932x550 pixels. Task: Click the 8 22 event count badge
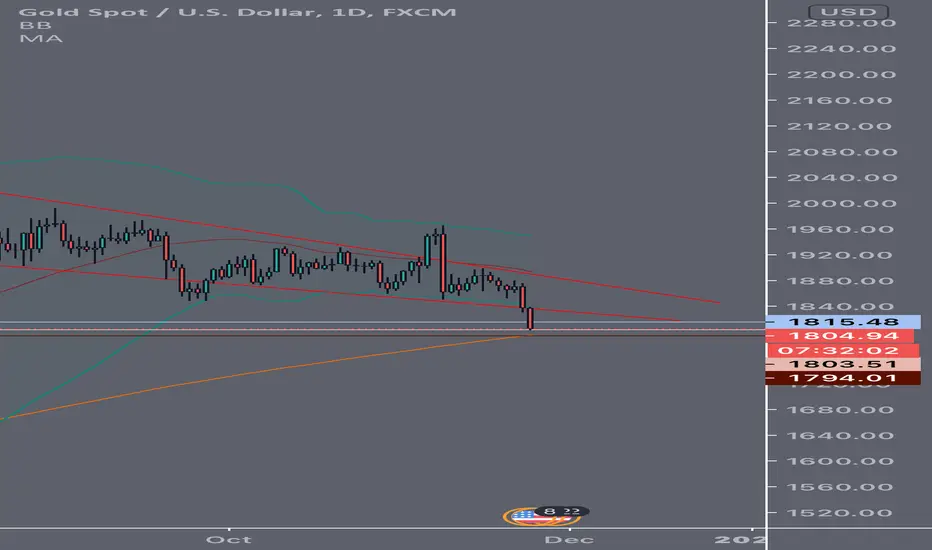tap(562, 511)
